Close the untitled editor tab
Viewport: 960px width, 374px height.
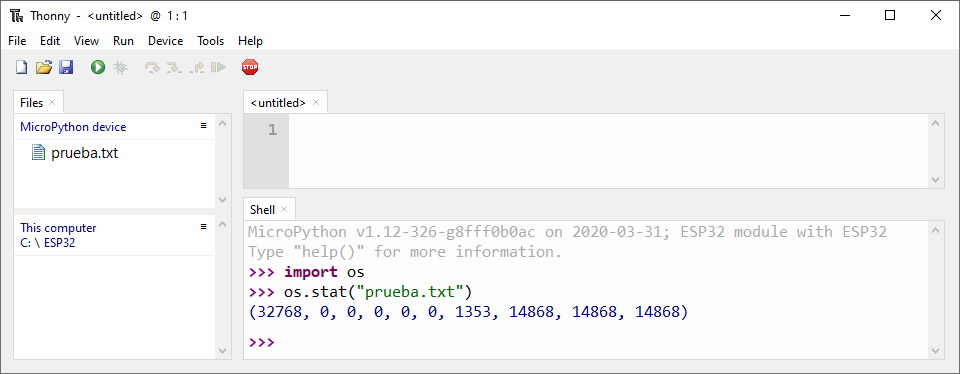tap(316, 102)
